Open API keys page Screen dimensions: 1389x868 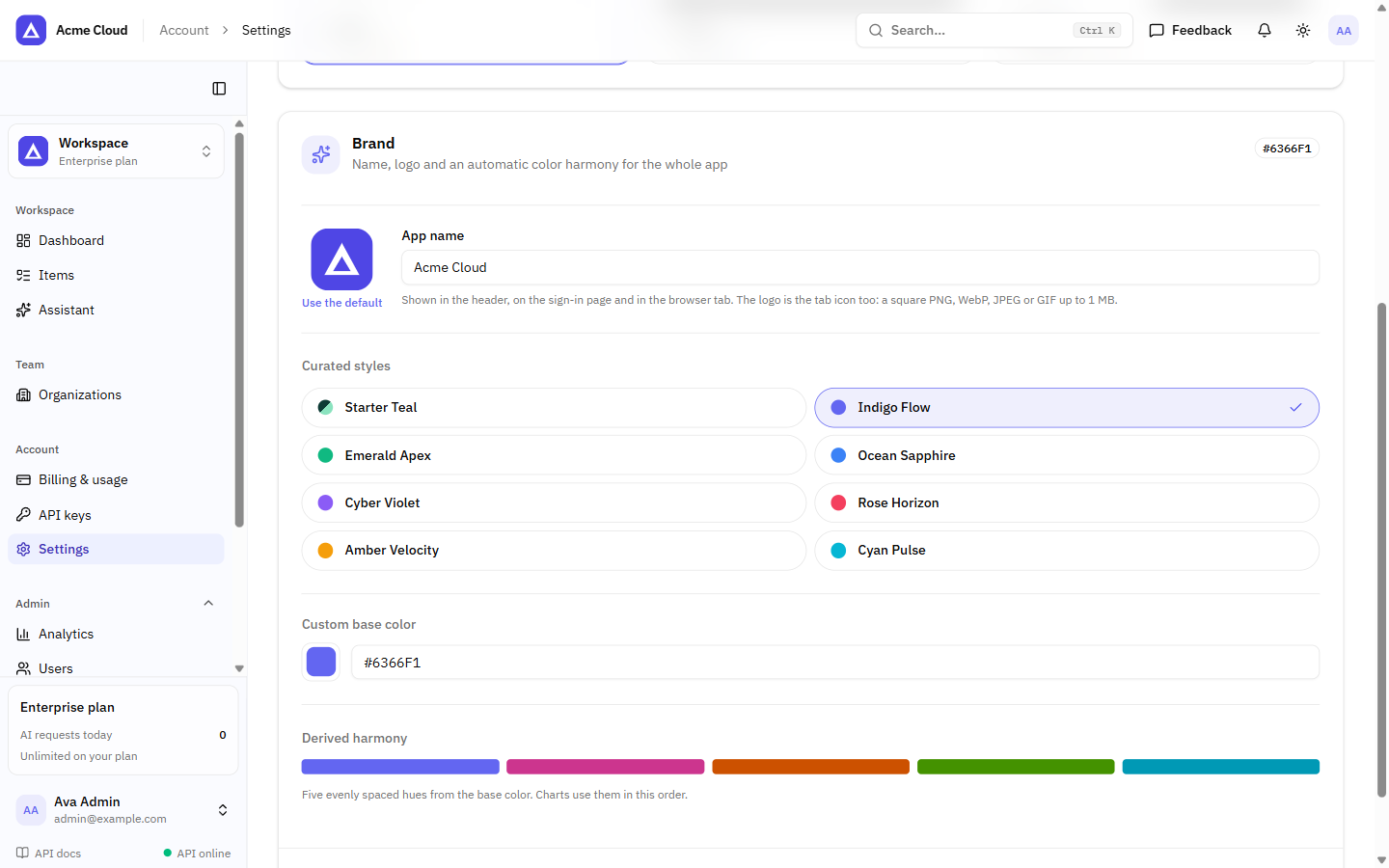tap(116, 515)
